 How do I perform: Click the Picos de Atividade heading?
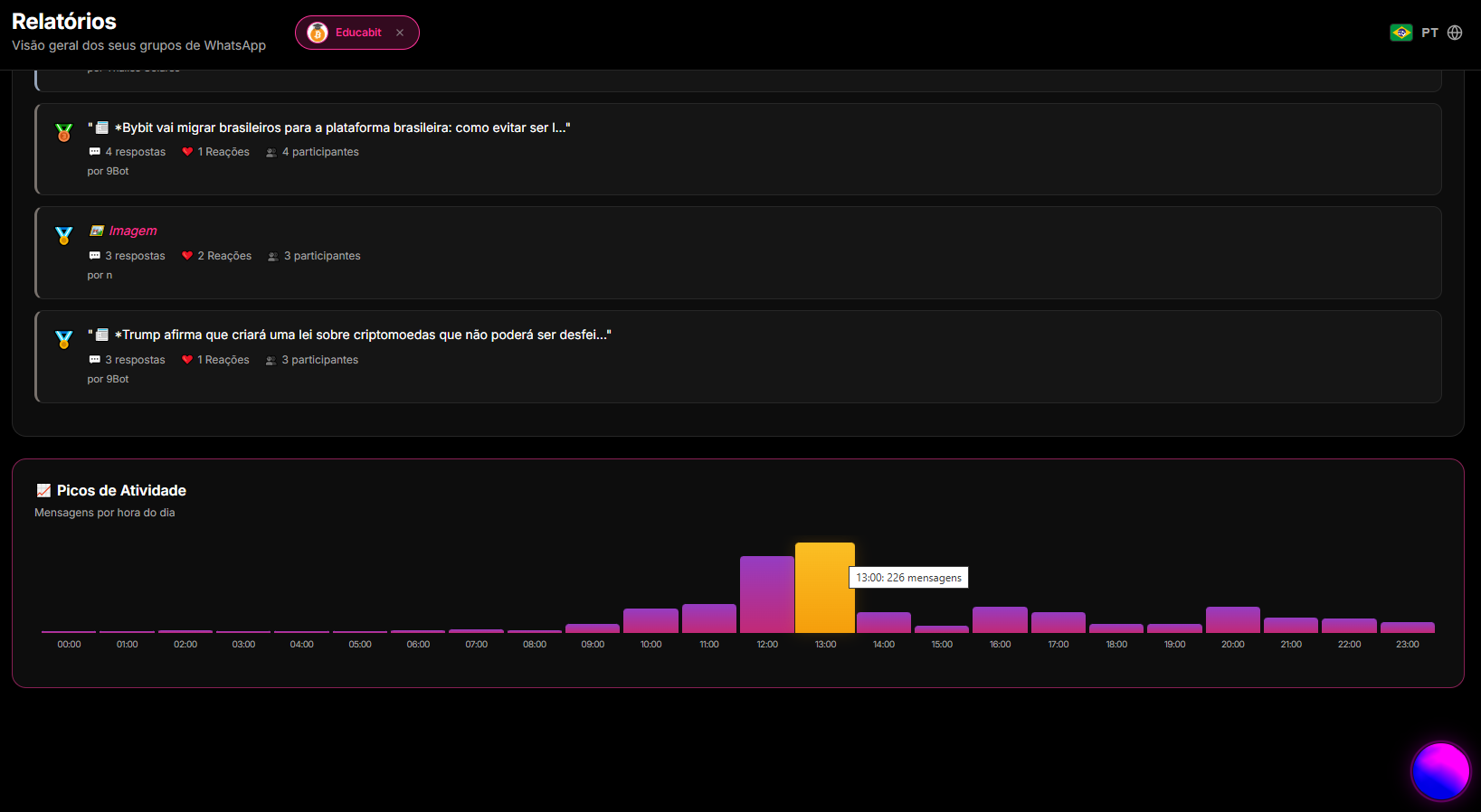click(x=121, y=490)
